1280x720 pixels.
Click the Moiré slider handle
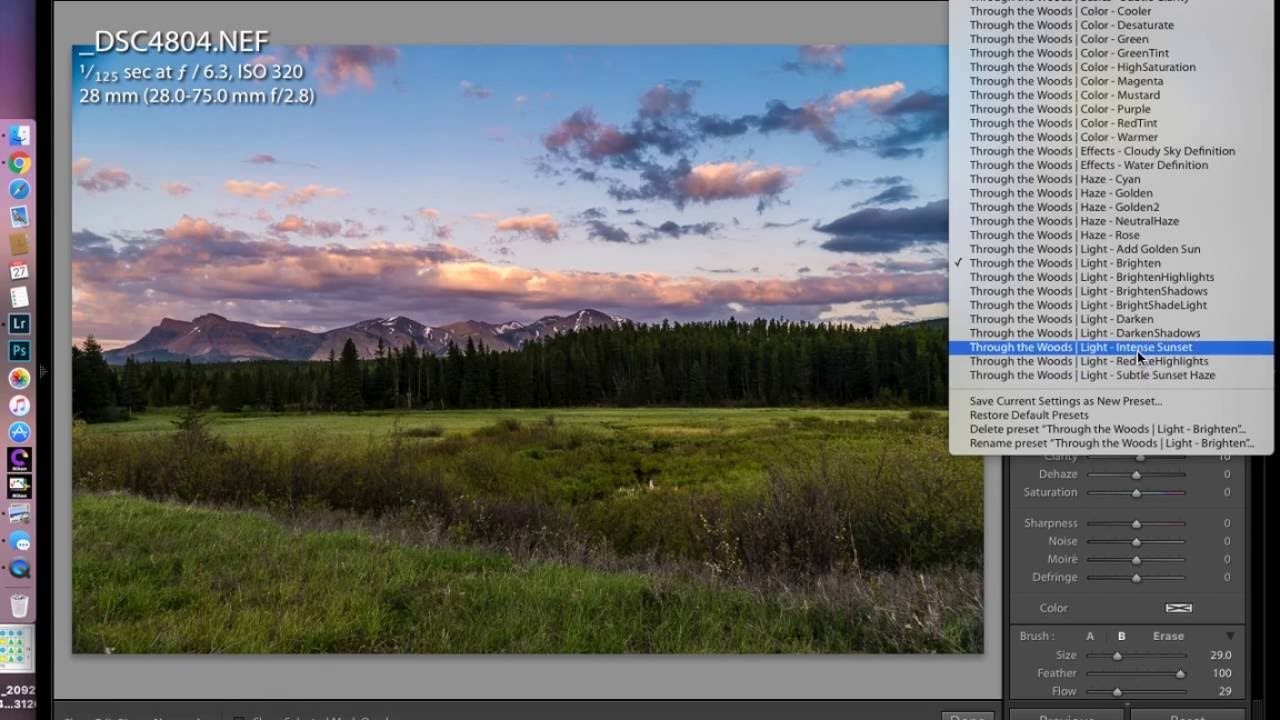(x=1136, y=560)
